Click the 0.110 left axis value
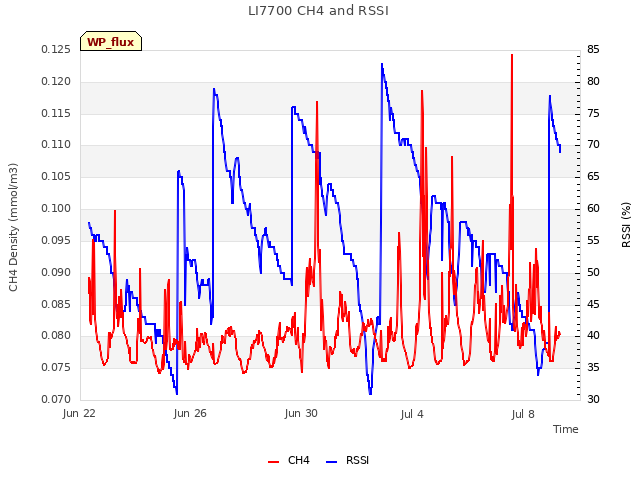This screenshot has width=640, height=480. tap(56, 144)
